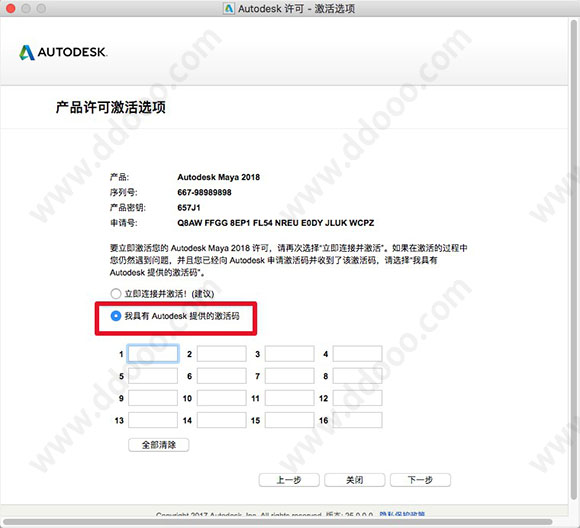Click the Autodesk logo in header
The height and width of the screenshot is (528, 580).
[63, 52]
